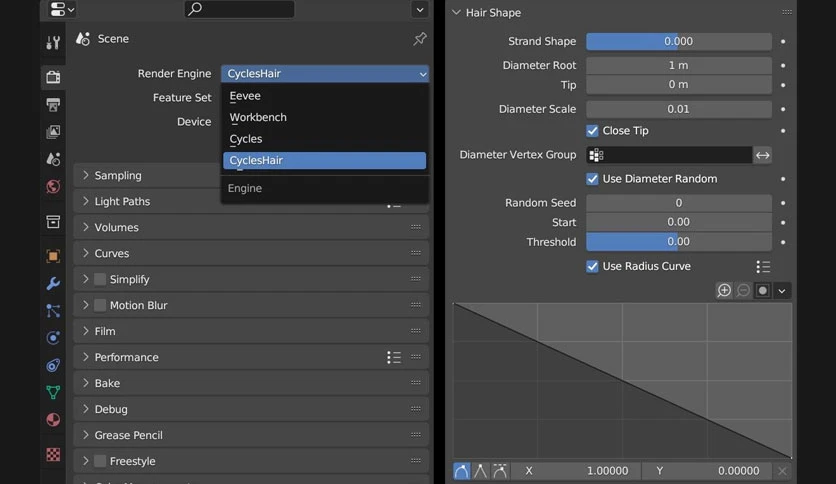Toggle curve clipping options button

(762, 291)
